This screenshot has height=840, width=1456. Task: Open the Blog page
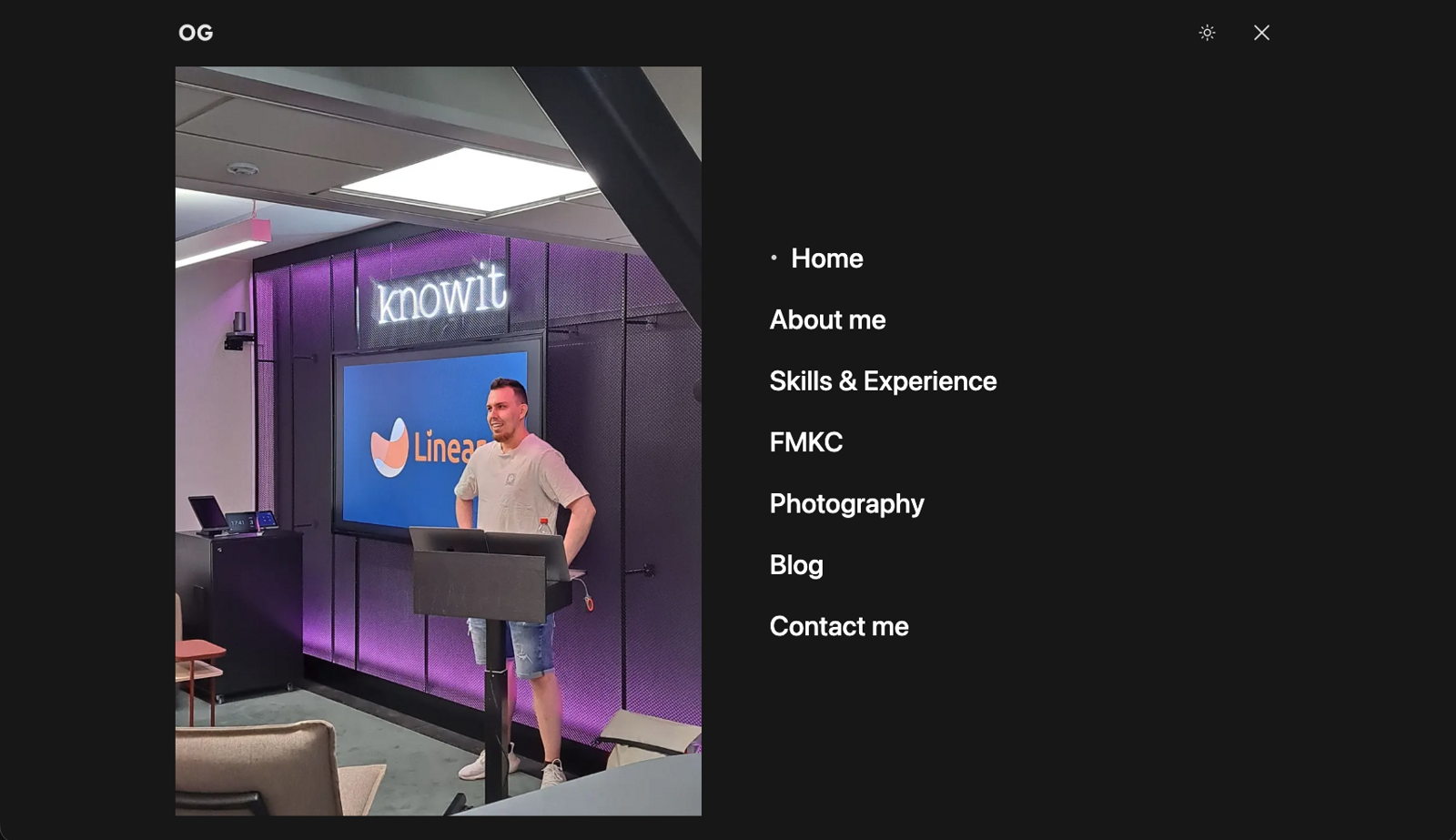tap(796, 565)
